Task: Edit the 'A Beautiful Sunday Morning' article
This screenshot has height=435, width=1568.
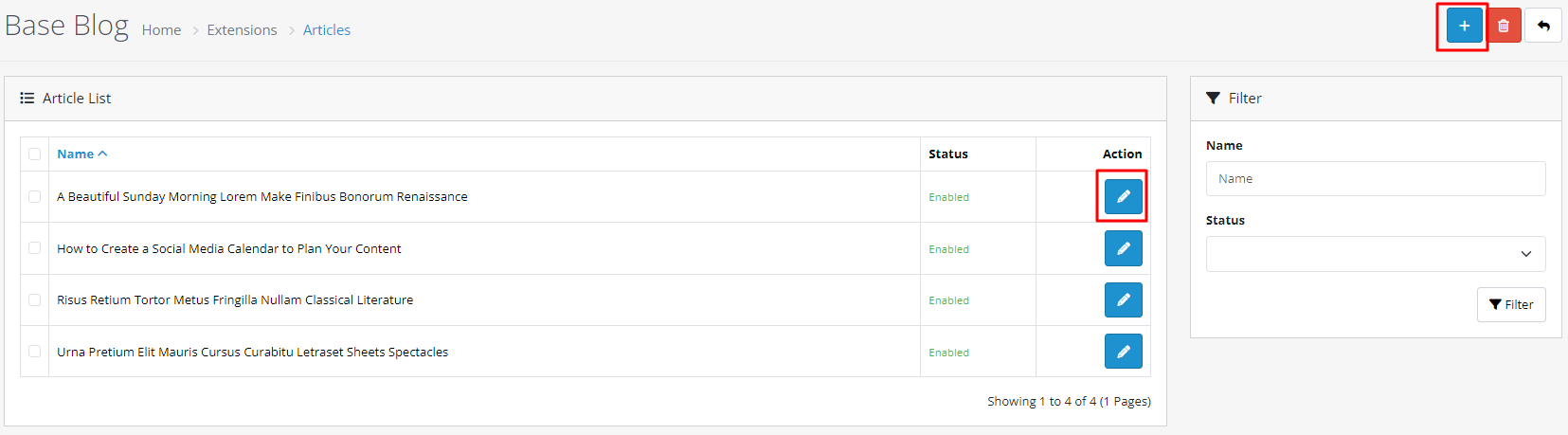Action: pos(1123,196)
